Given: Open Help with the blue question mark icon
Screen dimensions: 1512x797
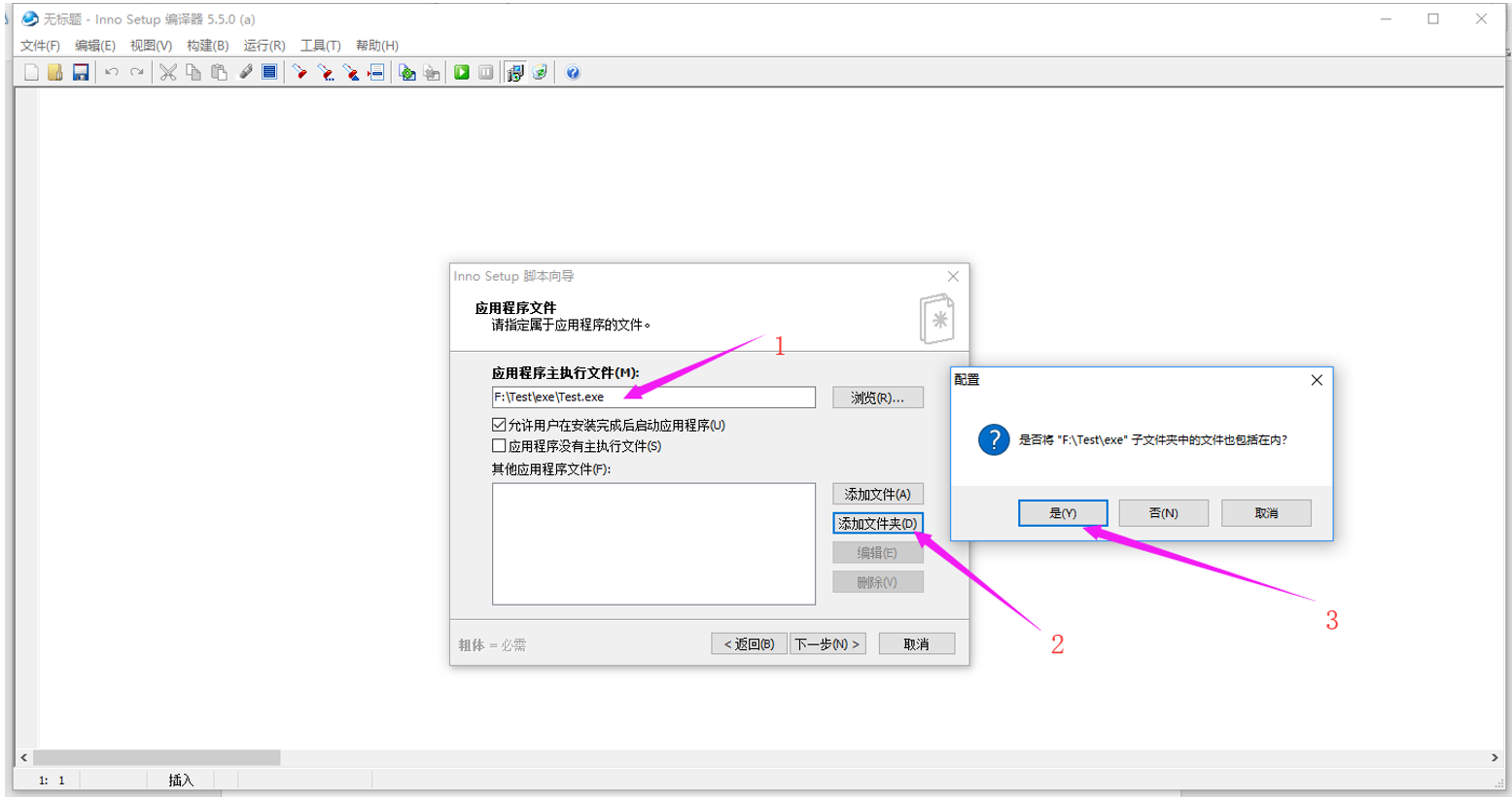Looking at the screenshot, I should point(573,72).
